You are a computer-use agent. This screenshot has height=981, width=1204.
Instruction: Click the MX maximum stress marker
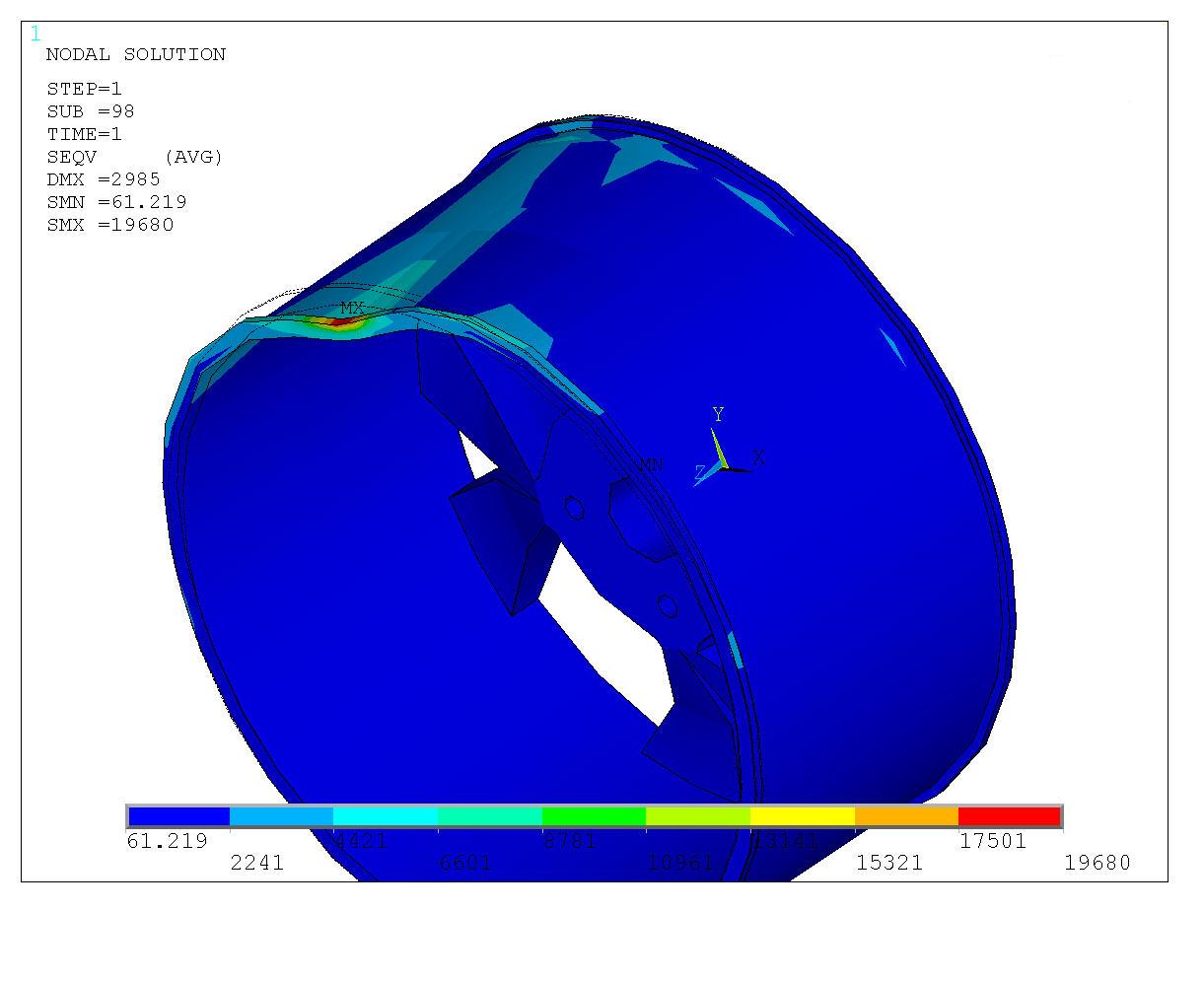(352, 309)
